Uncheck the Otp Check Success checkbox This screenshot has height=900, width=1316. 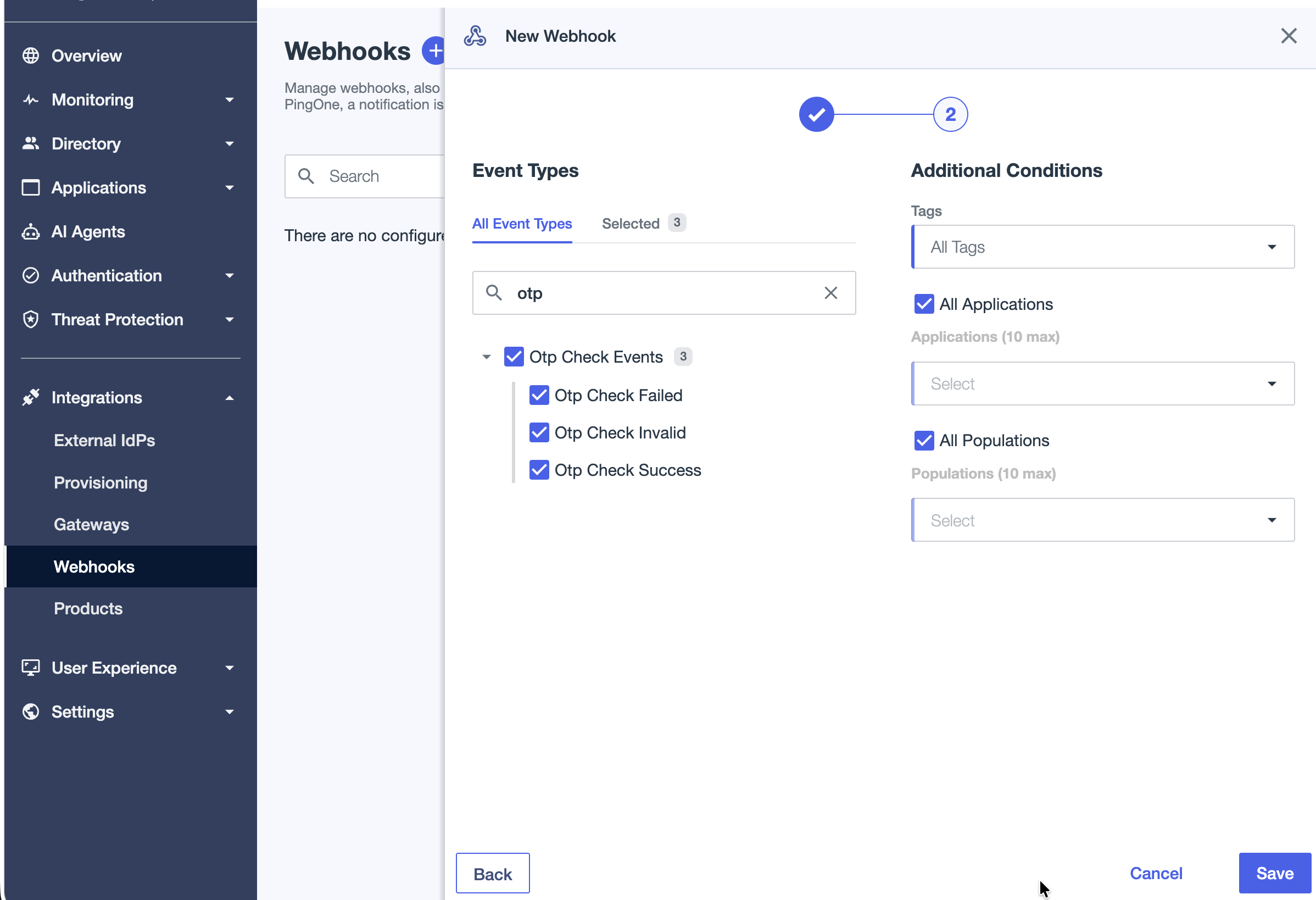coord(539,470)
